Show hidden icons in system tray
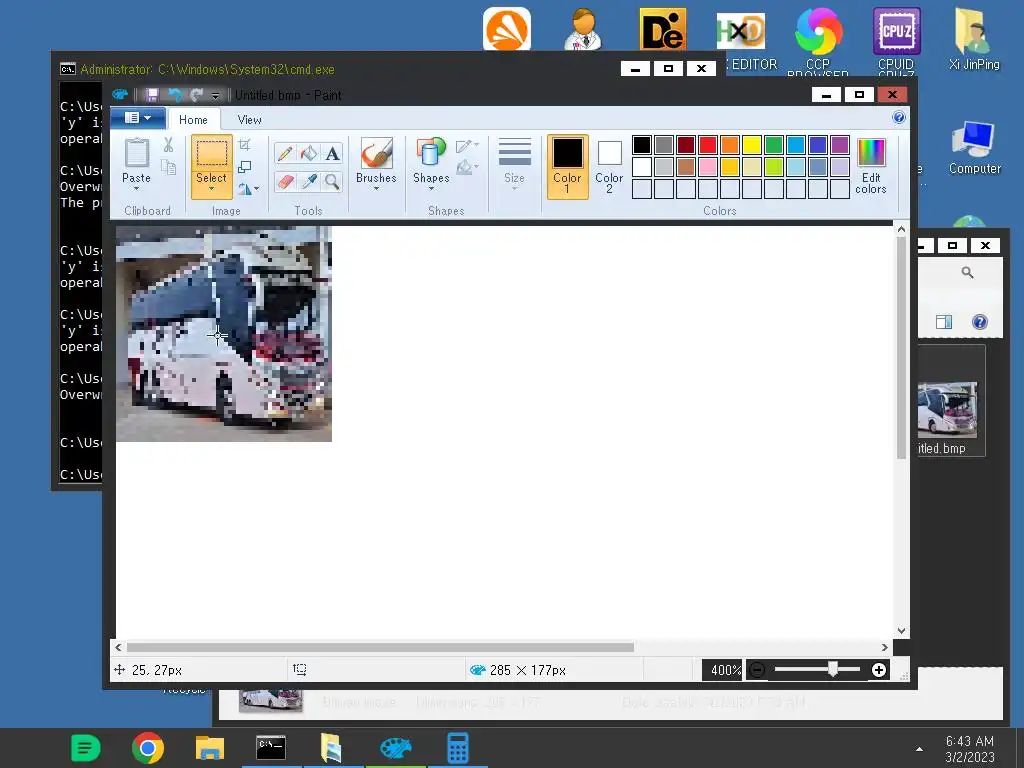Viewport: 1024px width, 768px height. [920, 749]
